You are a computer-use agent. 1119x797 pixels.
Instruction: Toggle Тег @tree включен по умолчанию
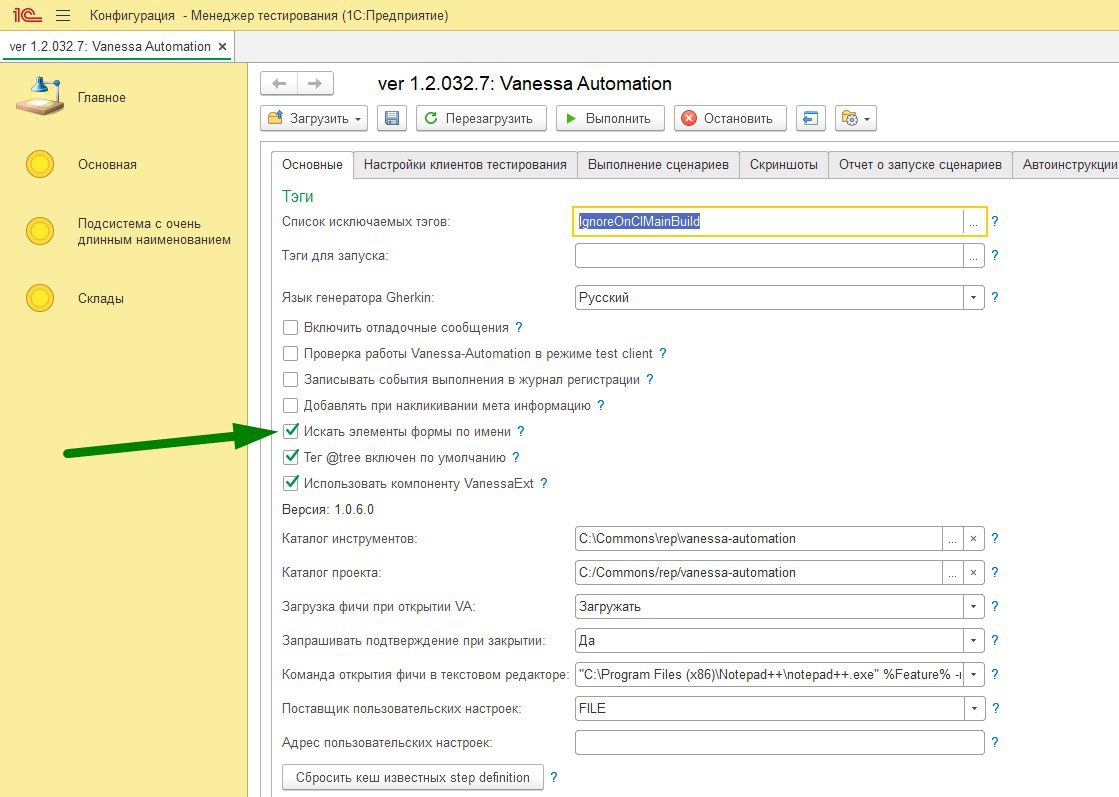290,457
